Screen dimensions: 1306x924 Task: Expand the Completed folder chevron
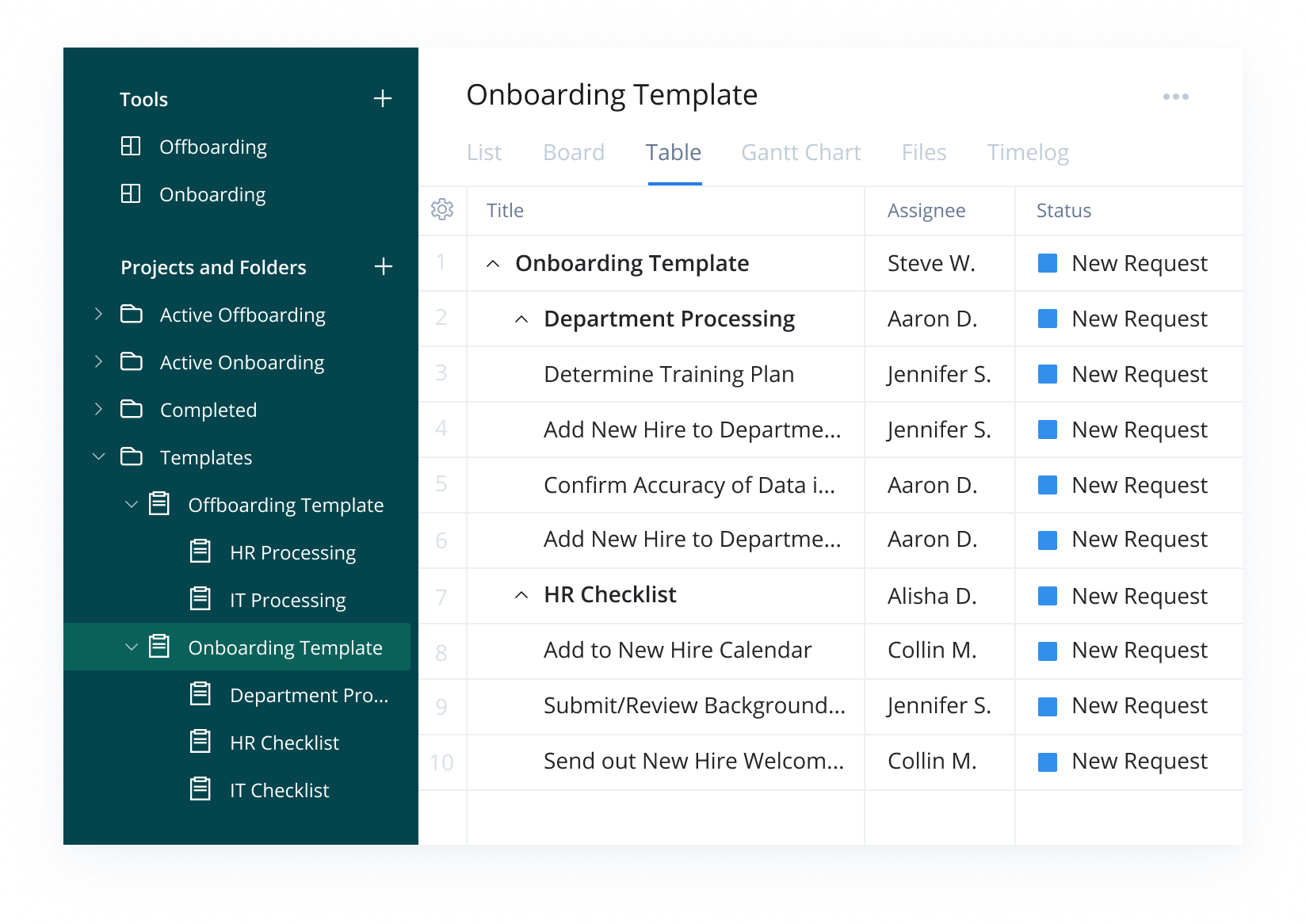(98, 409)
